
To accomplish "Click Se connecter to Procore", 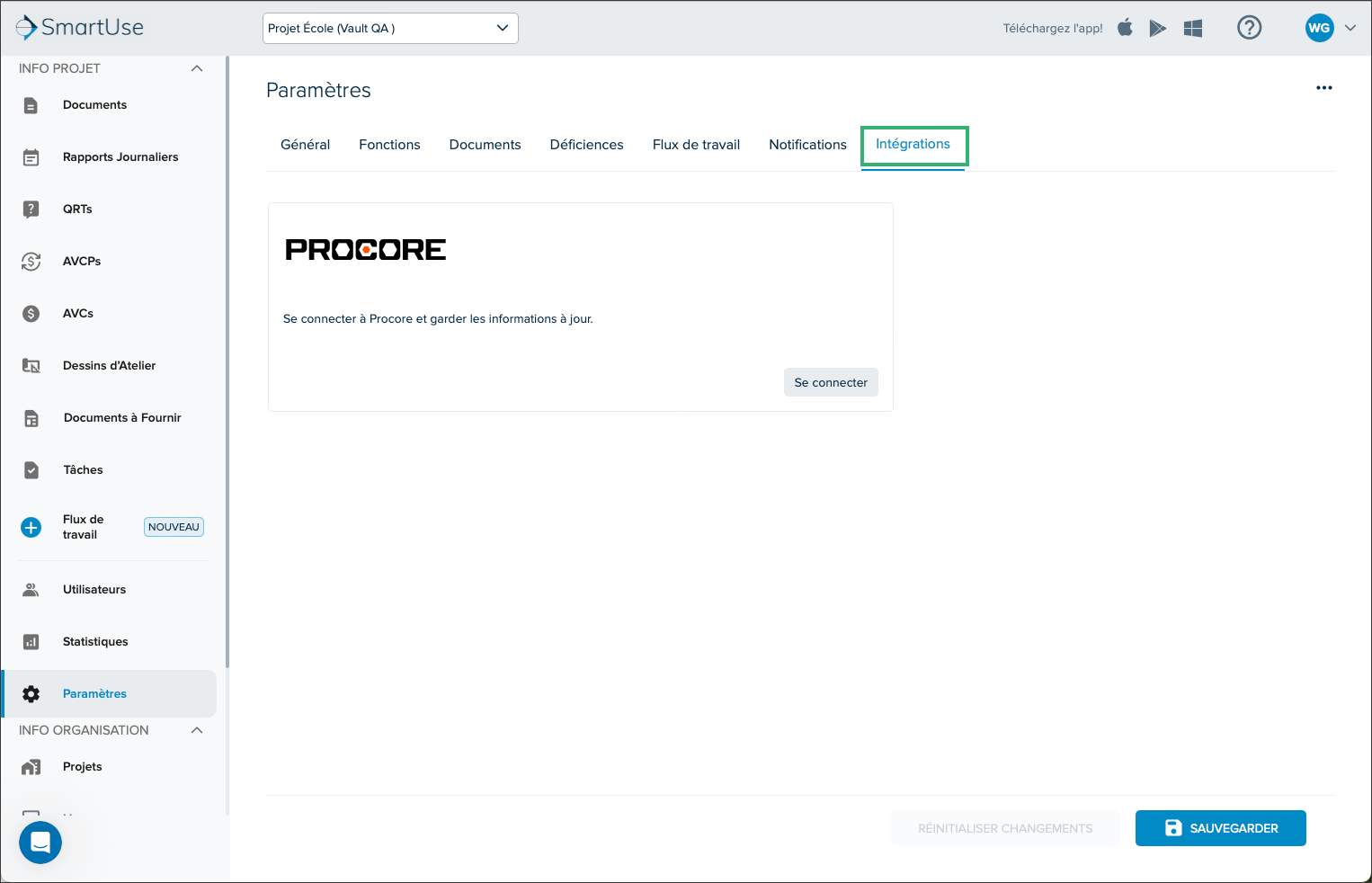I will [831, 382].
